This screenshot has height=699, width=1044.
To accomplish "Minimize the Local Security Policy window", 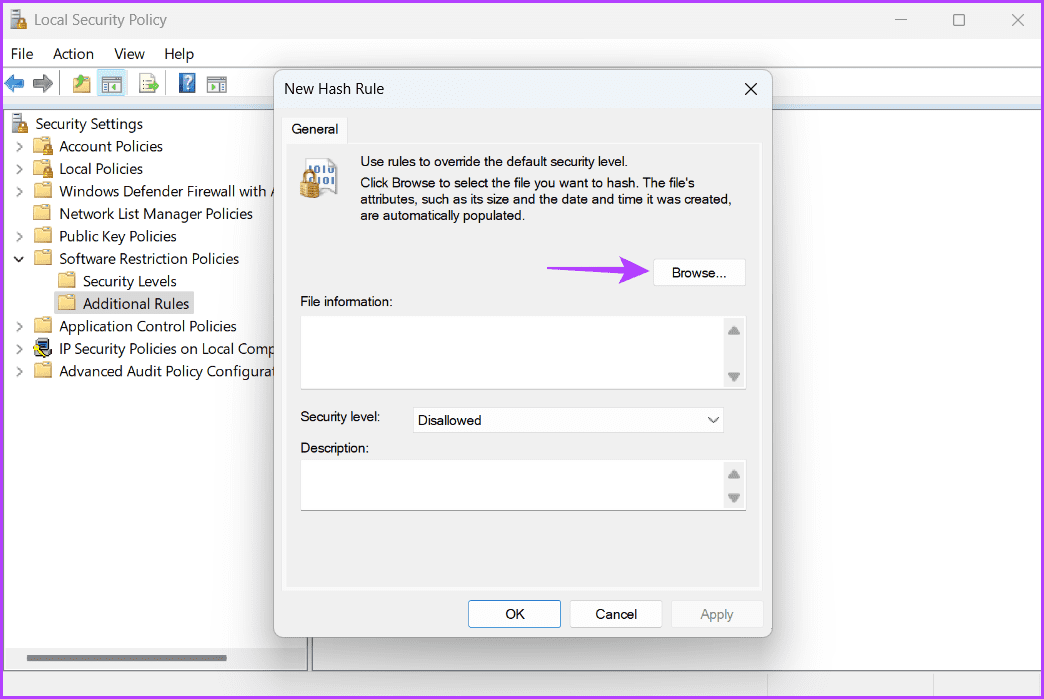I will click(x=900, y=20).
